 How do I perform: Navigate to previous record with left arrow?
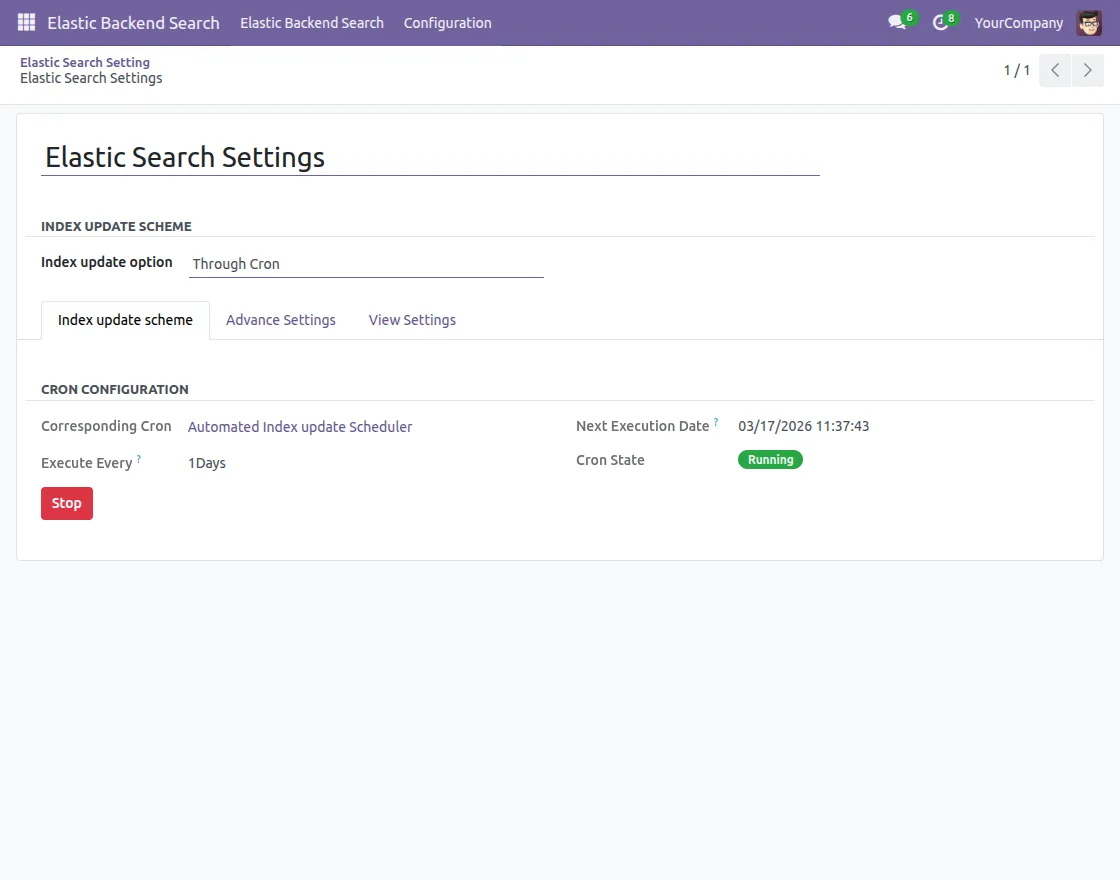[1054, 70]
